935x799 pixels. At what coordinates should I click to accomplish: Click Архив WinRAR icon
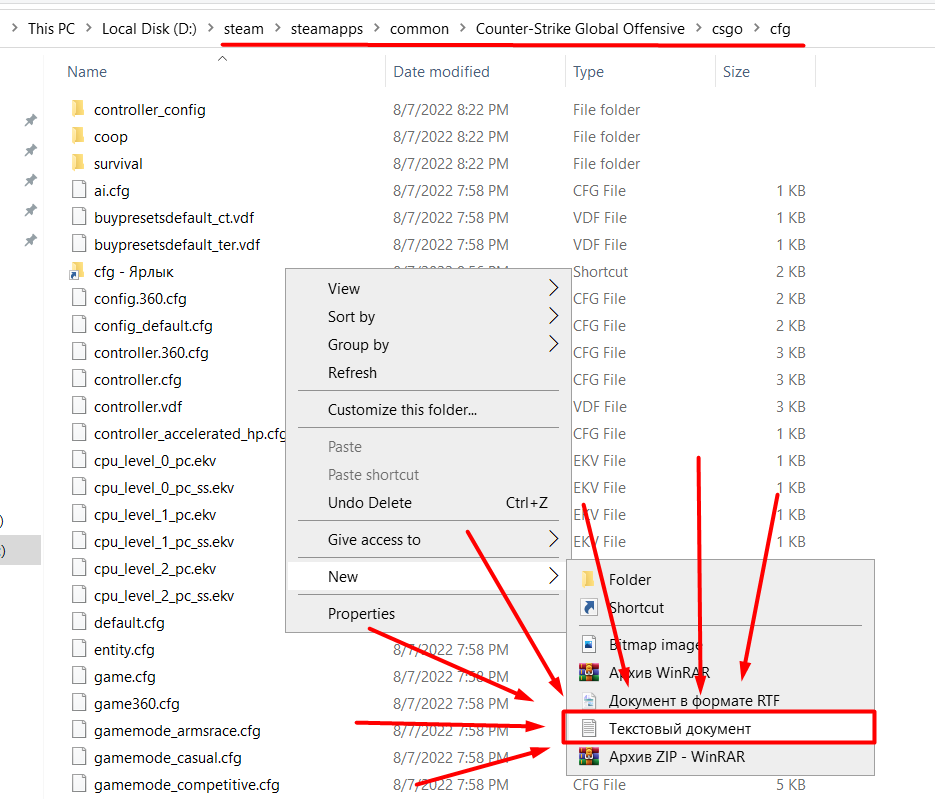click(589, 672)
